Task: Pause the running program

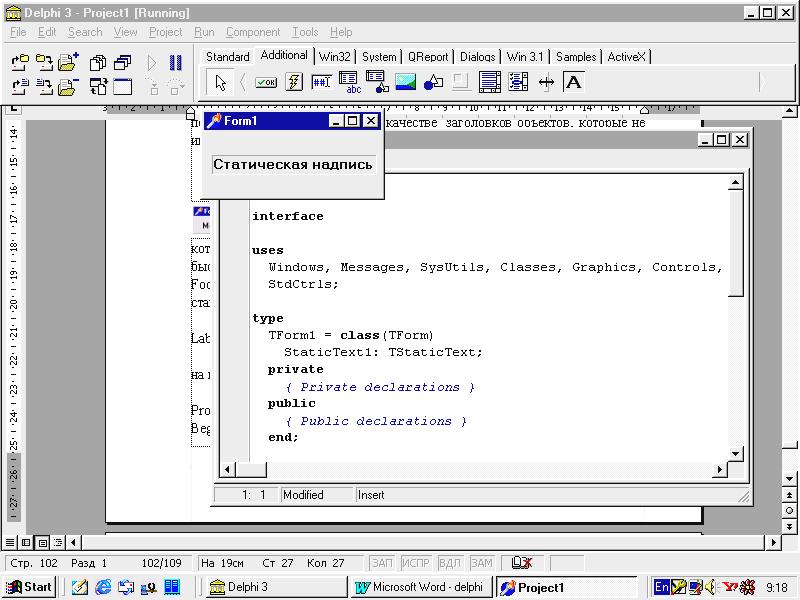Action: (x=176, y=63)
